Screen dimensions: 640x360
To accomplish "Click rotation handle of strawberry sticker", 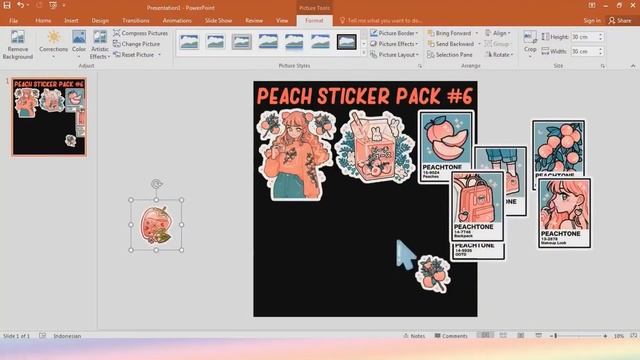I will click(156, 184).
